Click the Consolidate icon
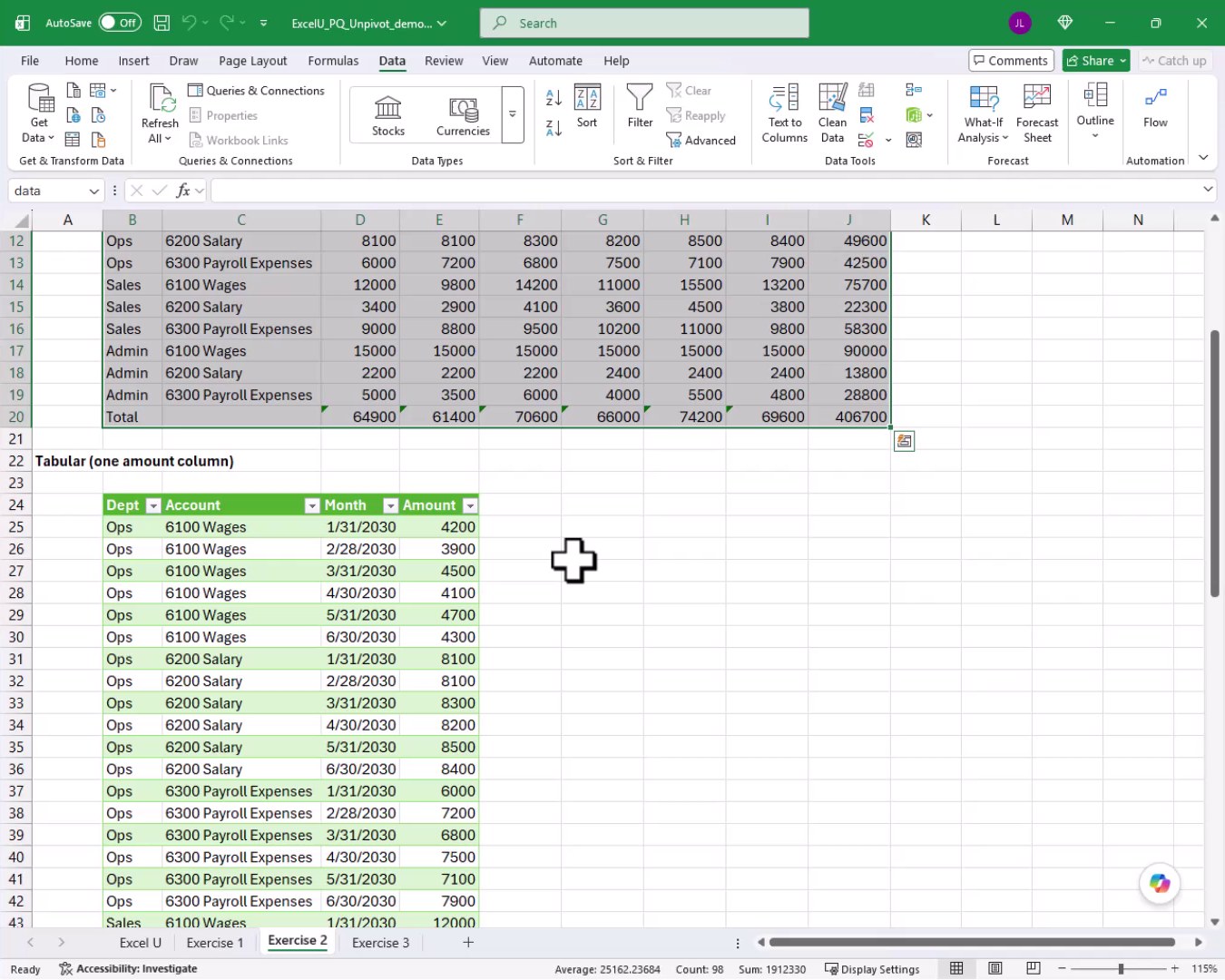 pyautogui.click(x=914, y=91)
